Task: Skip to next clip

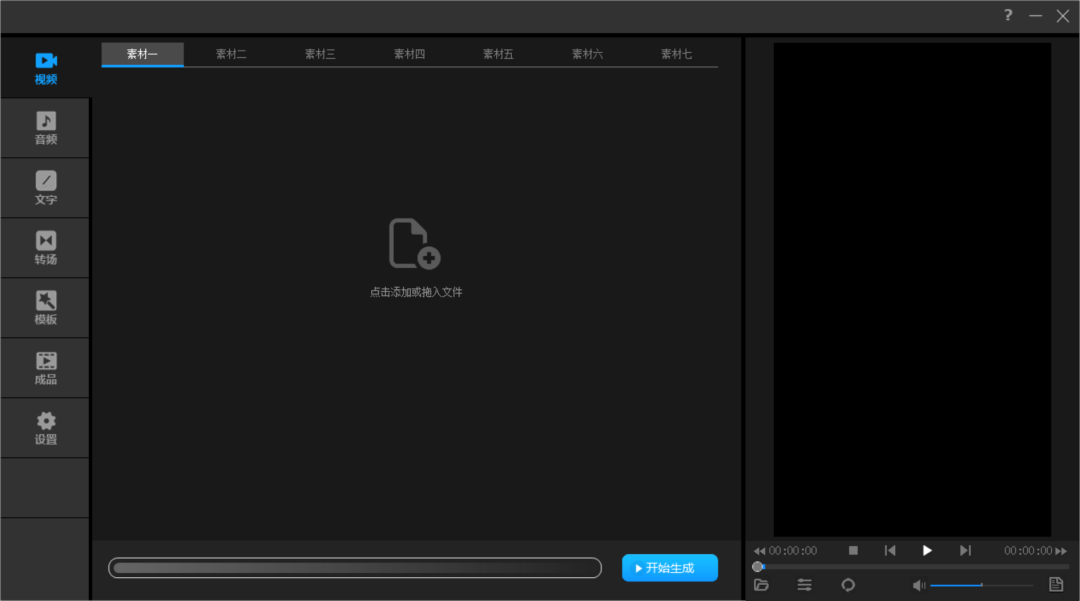Action: [965, 550]
